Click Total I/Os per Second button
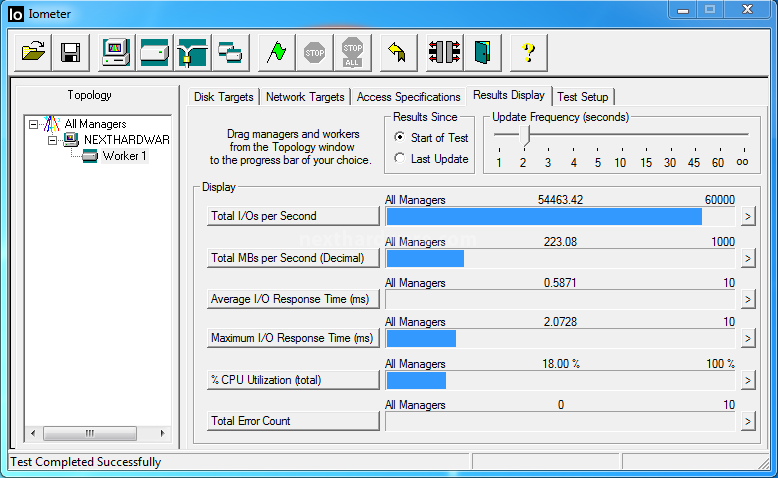Screen dimensions: 778x478 pyautogui.click(x=293, y=216)
